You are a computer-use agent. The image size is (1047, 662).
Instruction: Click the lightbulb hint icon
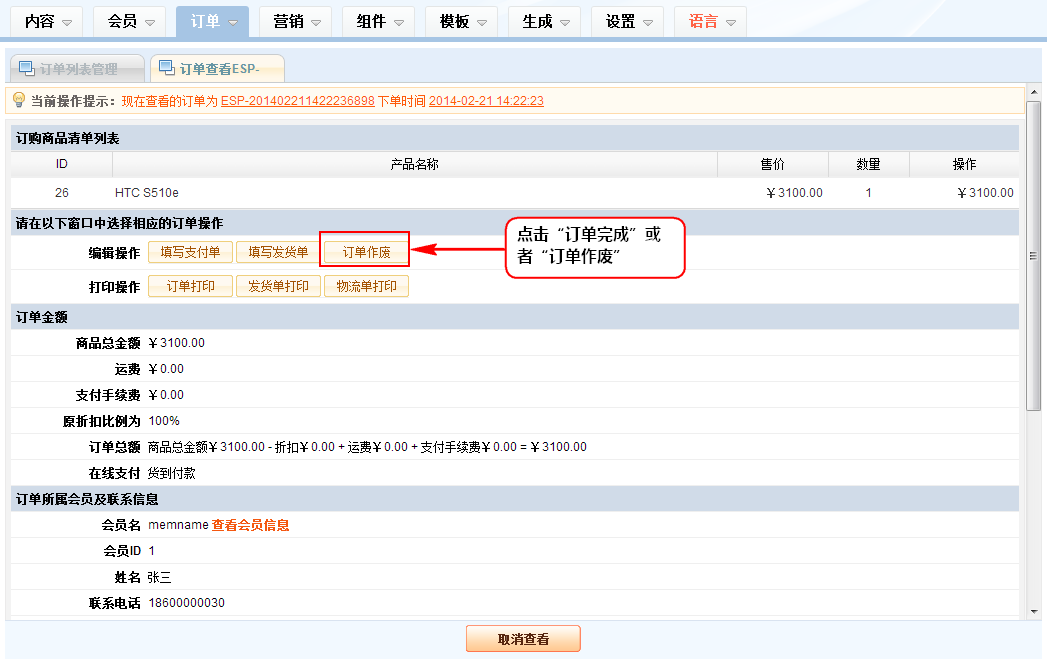point(19,100)
